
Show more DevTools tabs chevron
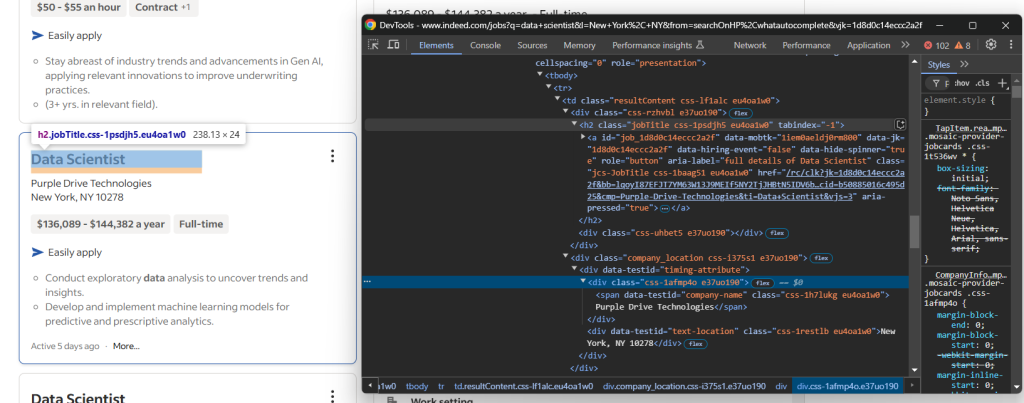pos(905,45)
